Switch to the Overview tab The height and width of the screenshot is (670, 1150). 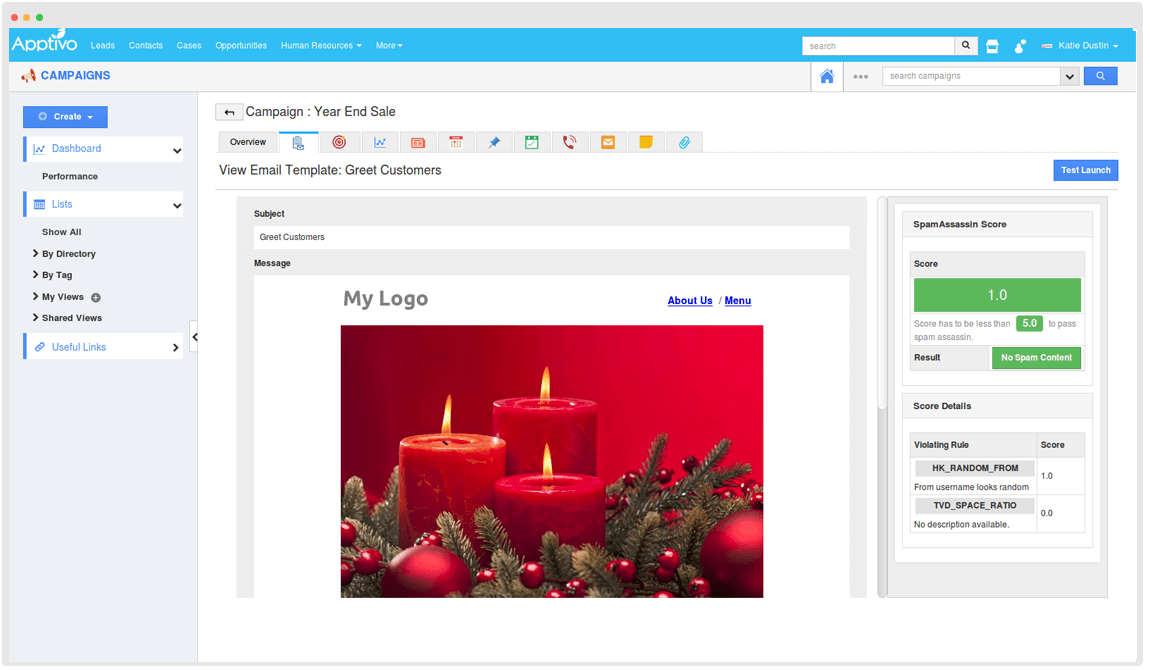click(x=248, y=142)
